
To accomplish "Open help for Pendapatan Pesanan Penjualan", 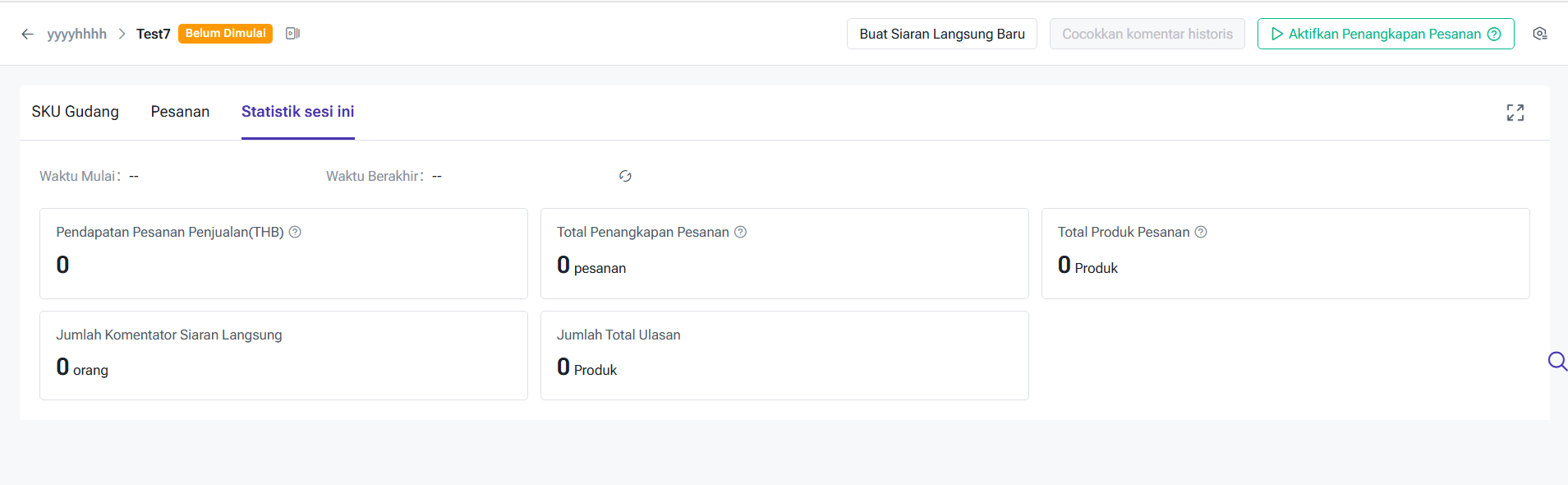I will point(295,232).
